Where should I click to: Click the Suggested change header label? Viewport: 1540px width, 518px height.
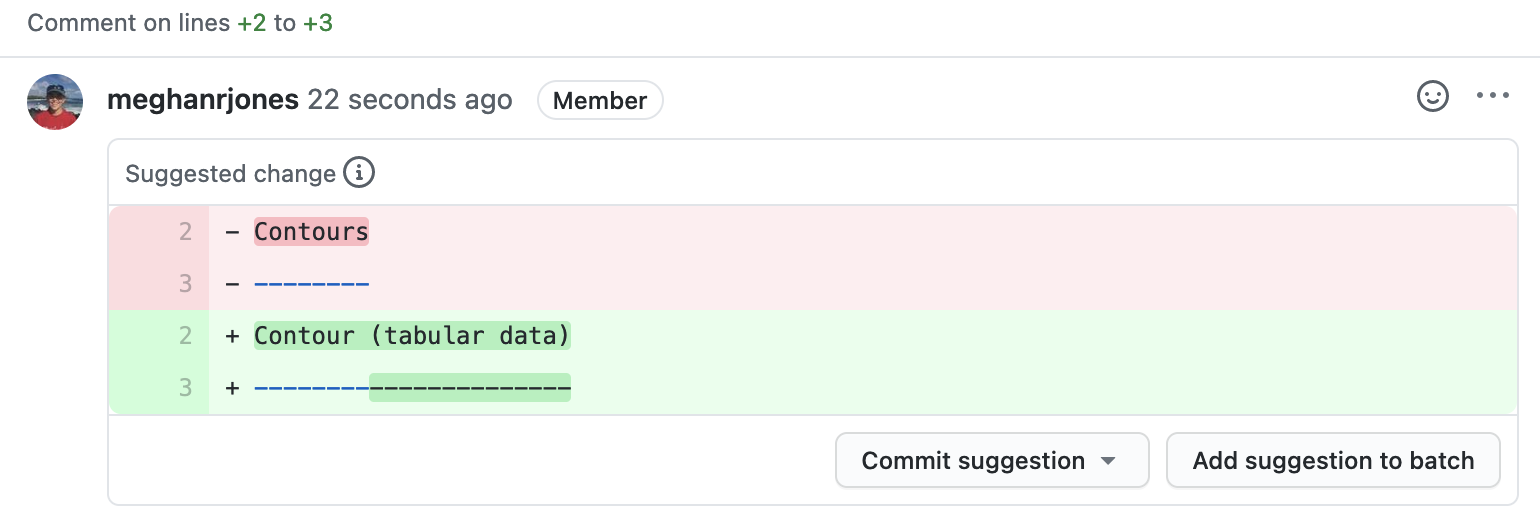tap(230, 174)
